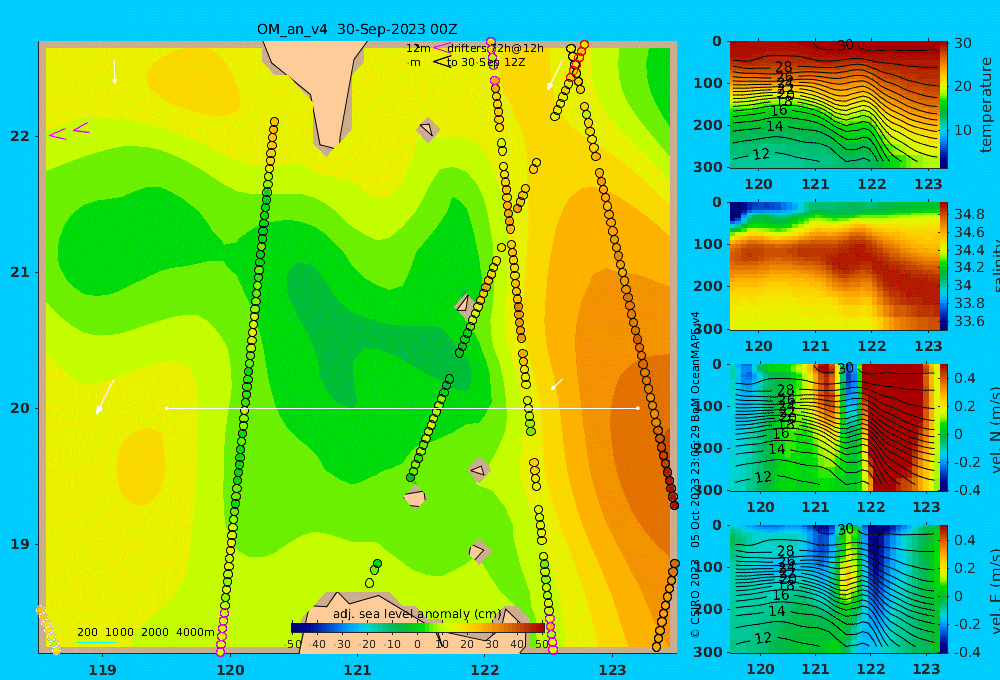This screenshot has height=680, width=1000.
Task: Click the vertical CSIRO copyright timestamp text
Action: tap(695, 475)
